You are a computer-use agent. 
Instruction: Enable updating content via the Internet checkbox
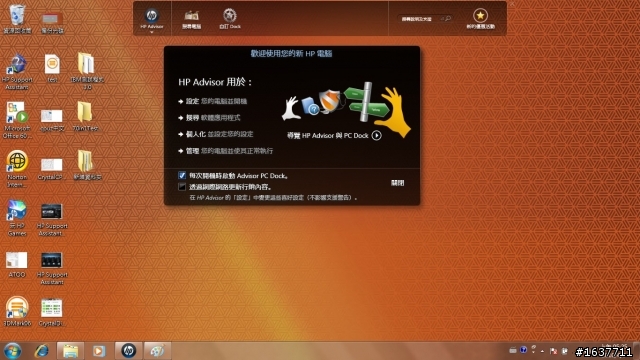[182, 187]
